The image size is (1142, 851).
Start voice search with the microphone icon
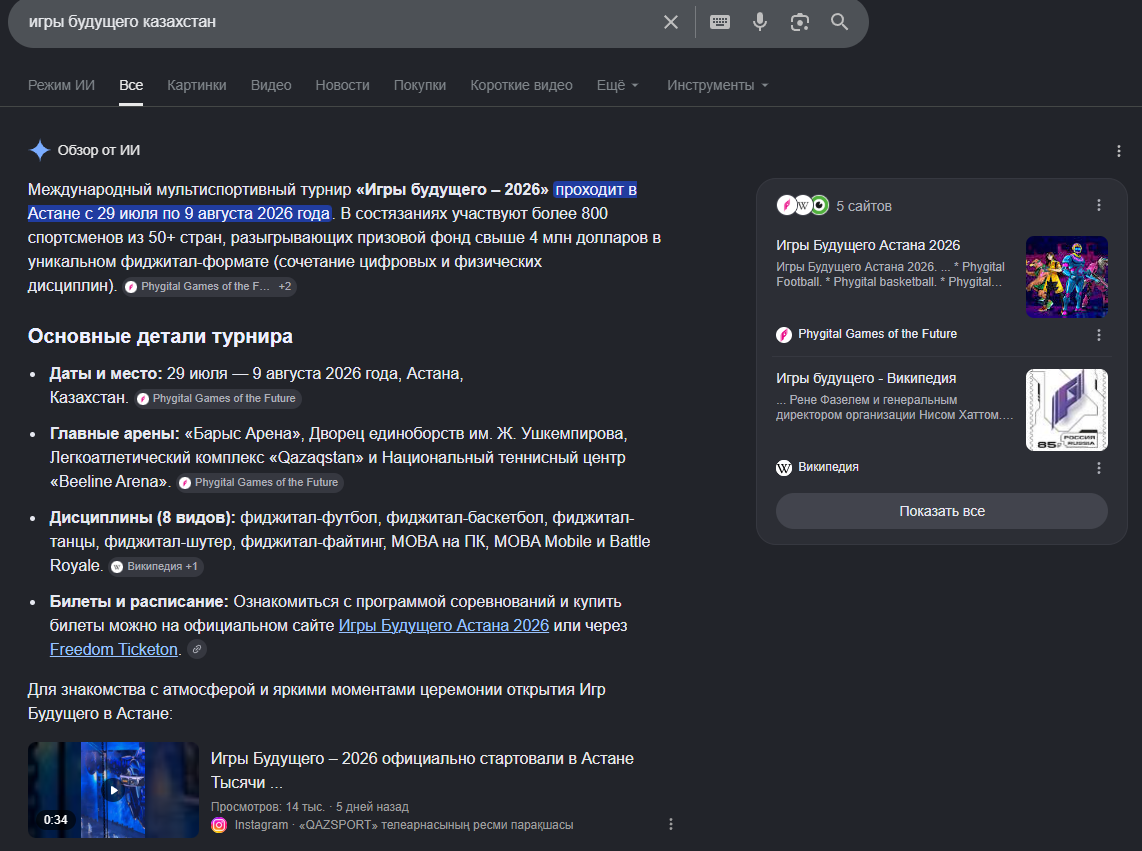point(760,22)
